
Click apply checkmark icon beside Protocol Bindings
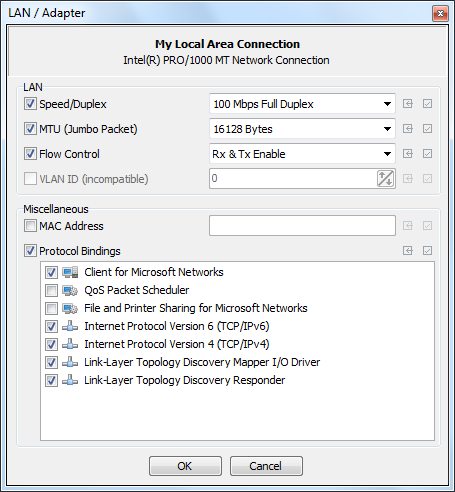coord(427,251)
